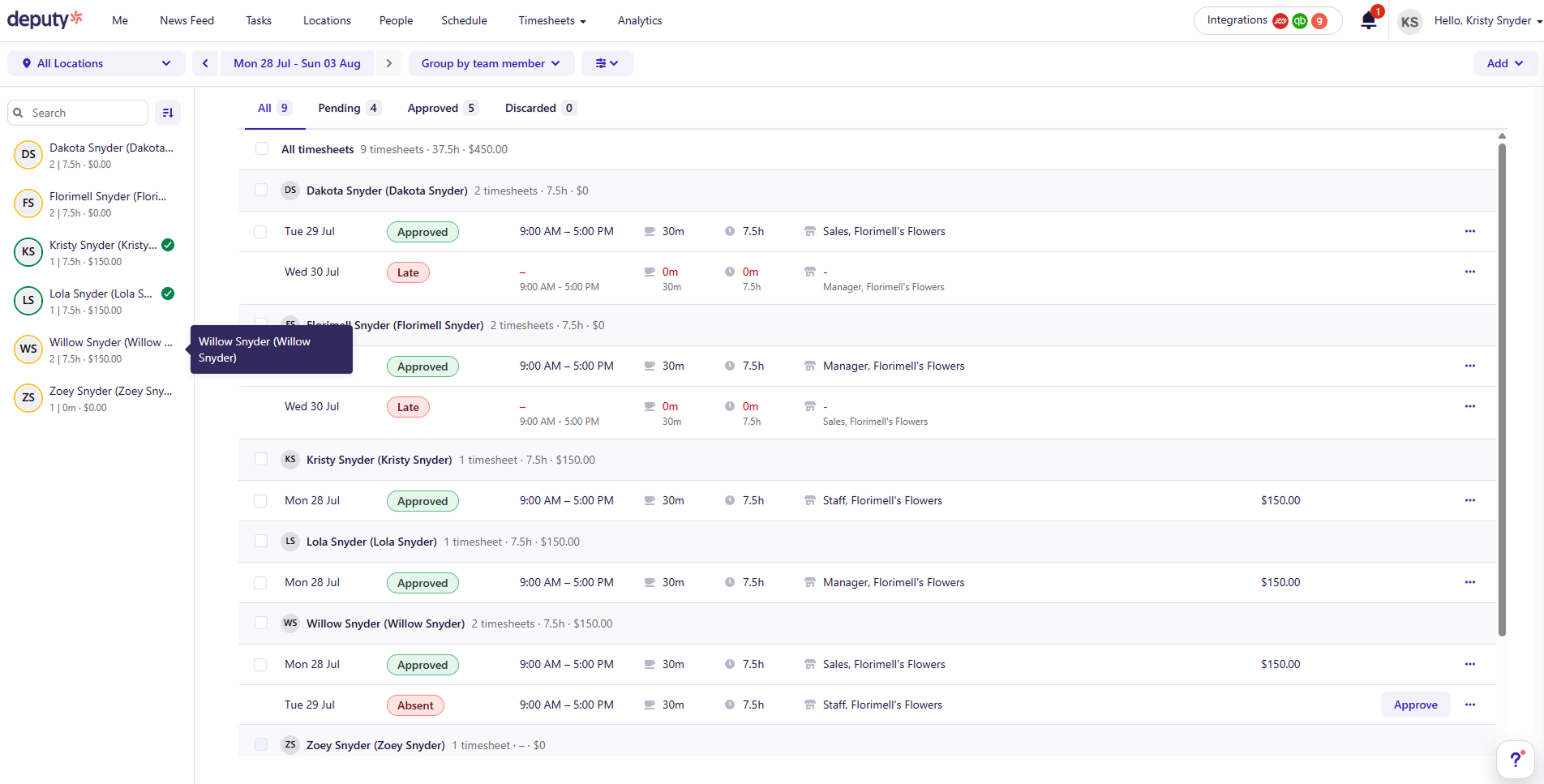Open Hello, Kristy Snyder user menu
This screenshot has width=1544, height=784.
click(1488, 20)
